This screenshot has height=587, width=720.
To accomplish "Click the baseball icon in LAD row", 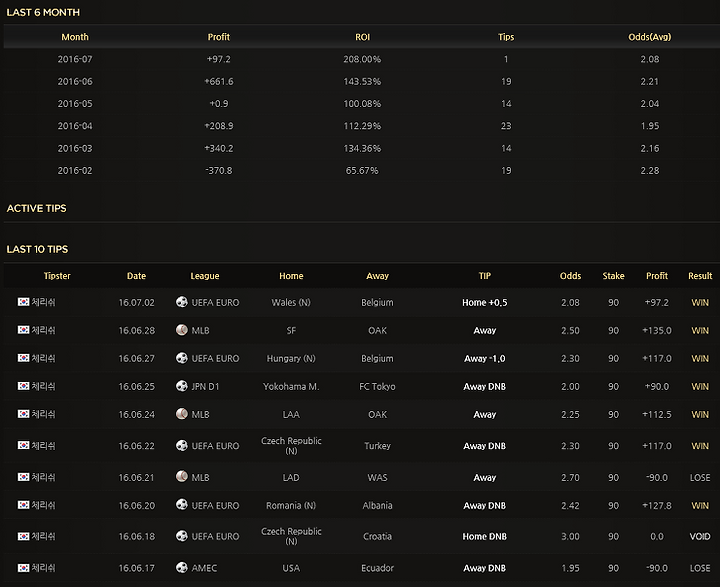I will point(182,477).
